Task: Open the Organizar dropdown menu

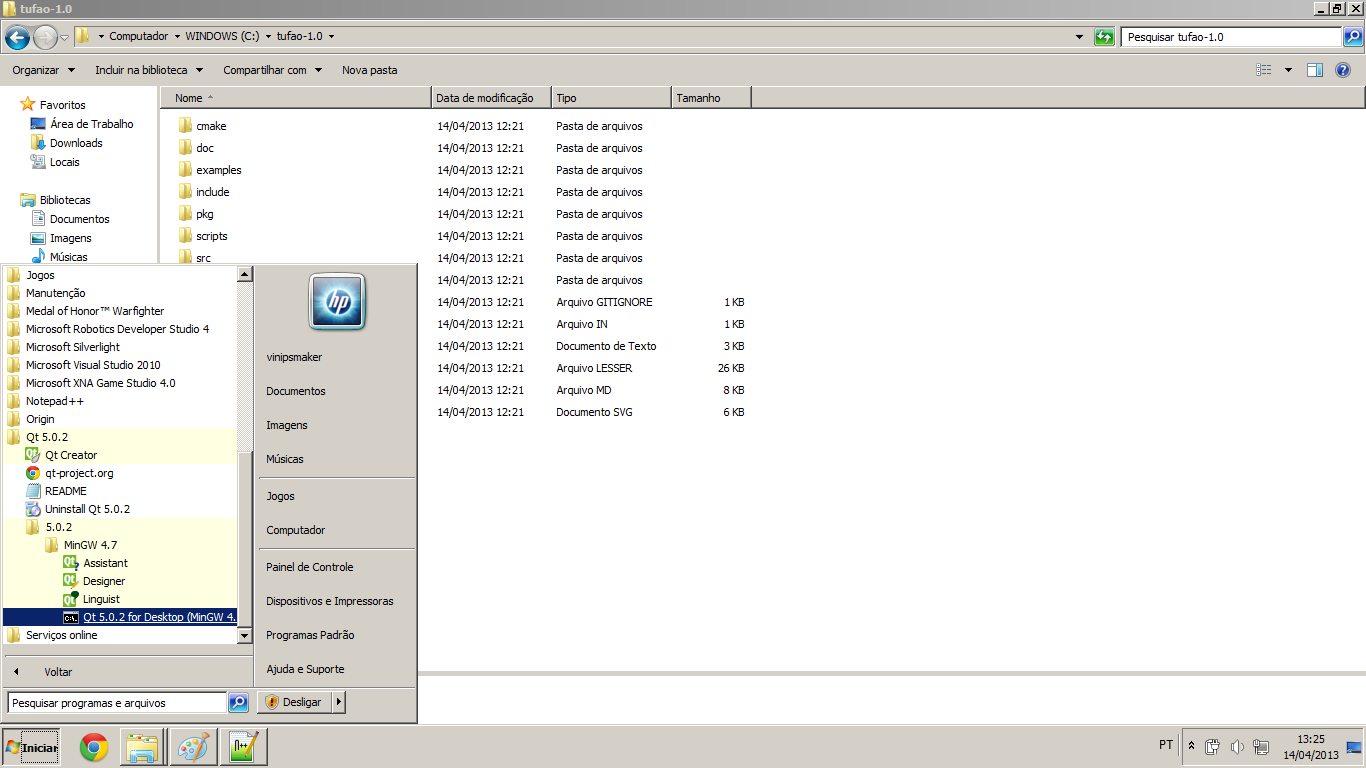Action: click(x=44, y=70)
